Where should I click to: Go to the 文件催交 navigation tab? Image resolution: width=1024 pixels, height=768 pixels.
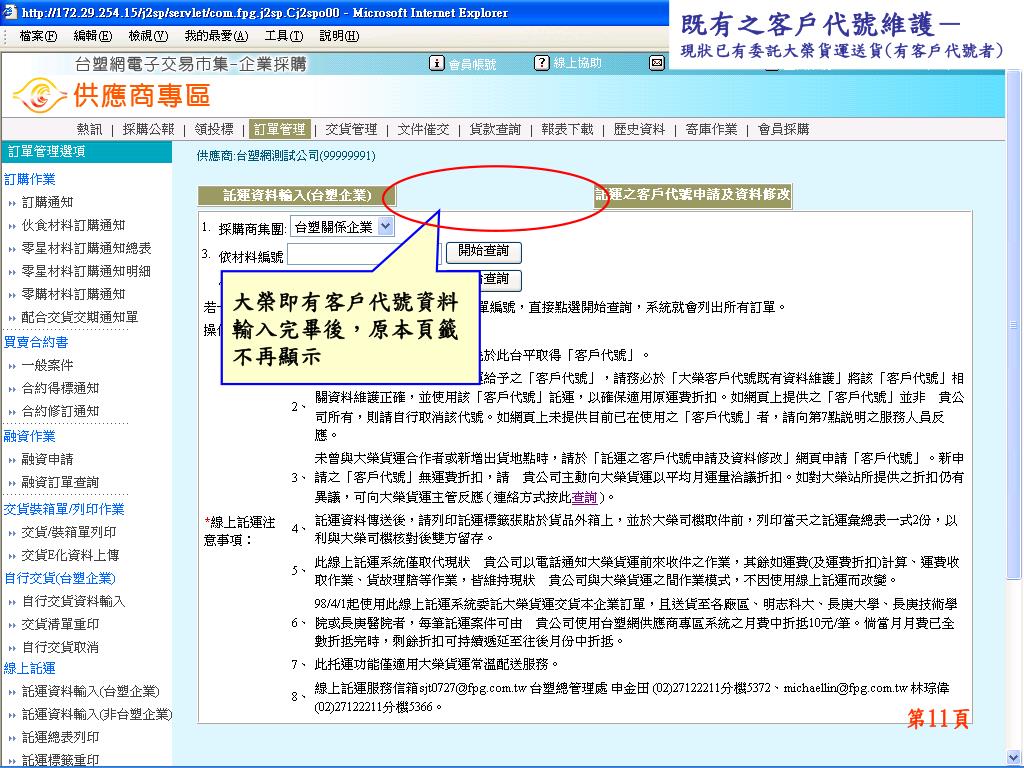(x=423, y=129)
